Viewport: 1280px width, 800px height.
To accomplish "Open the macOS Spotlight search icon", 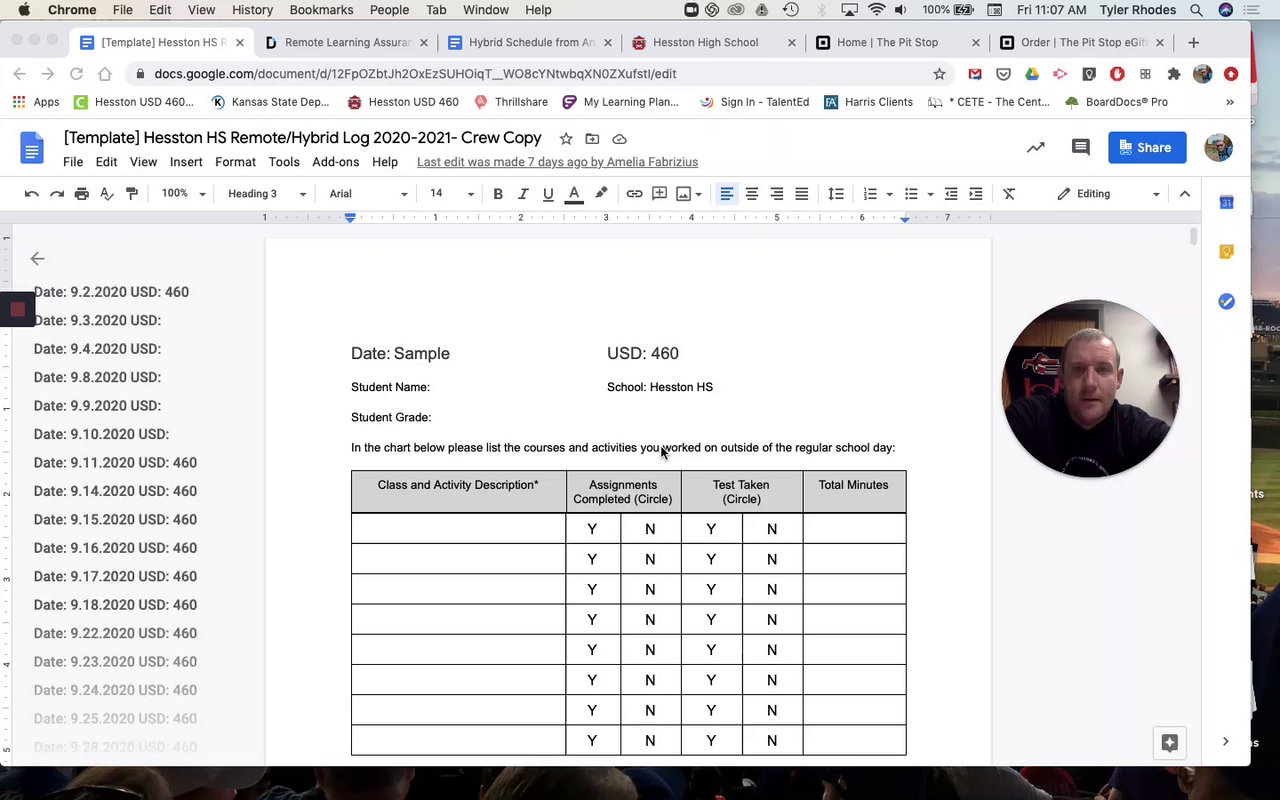I will coord(1196,10).
